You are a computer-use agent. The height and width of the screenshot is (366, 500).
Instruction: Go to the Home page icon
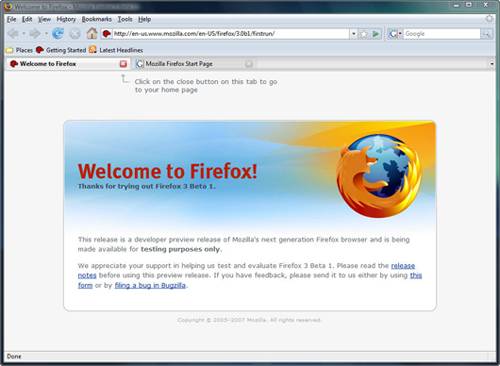[x=92, y=33]
